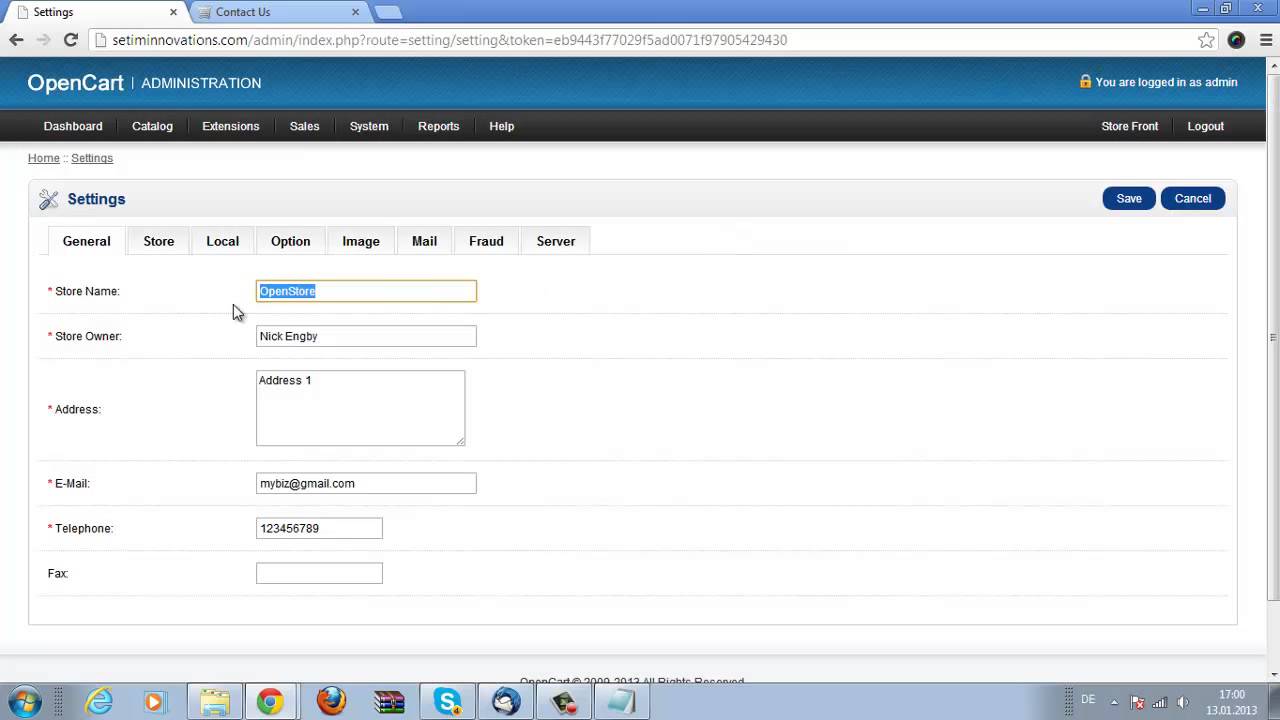Click Logout in the admin menu
This screenshot has width=1280, height=720.
(x=1205, y=126)
